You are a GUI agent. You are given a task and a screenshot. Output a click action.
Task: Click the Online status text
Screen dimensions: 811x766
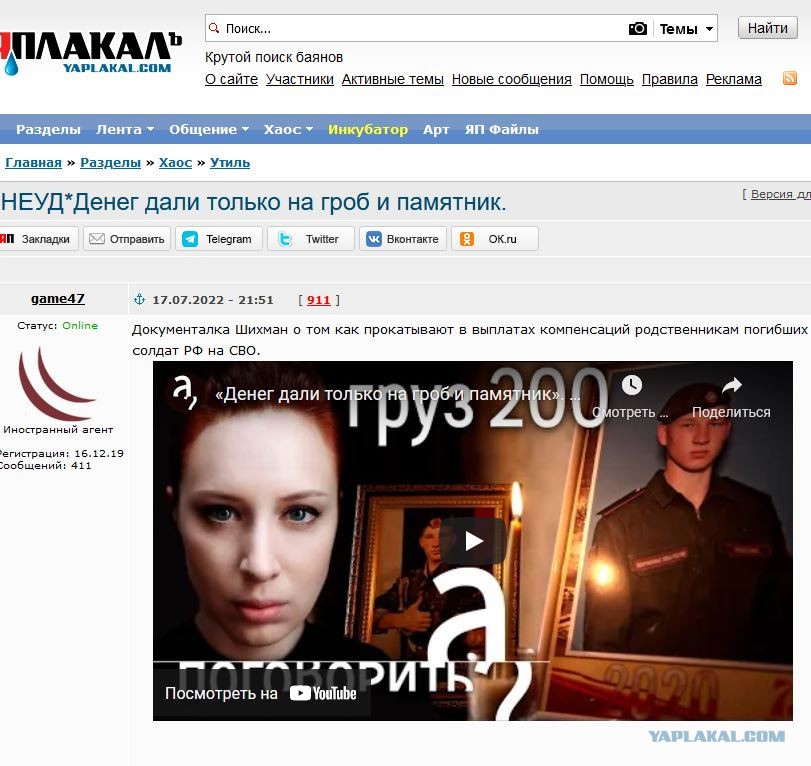[x=80, y=325]
